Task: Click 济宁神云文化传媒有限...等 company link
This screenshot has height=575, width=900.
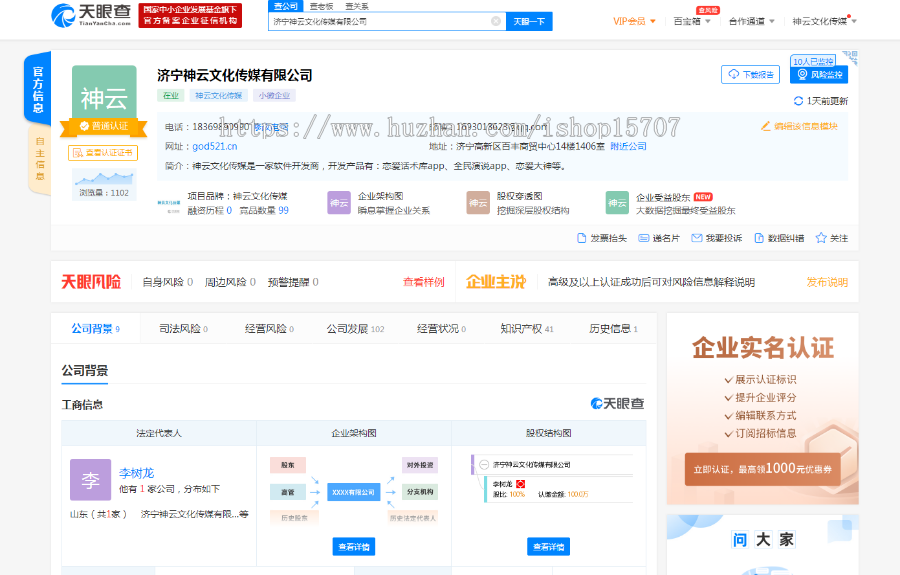Action: pyautogui.click(x=195, y=514)
